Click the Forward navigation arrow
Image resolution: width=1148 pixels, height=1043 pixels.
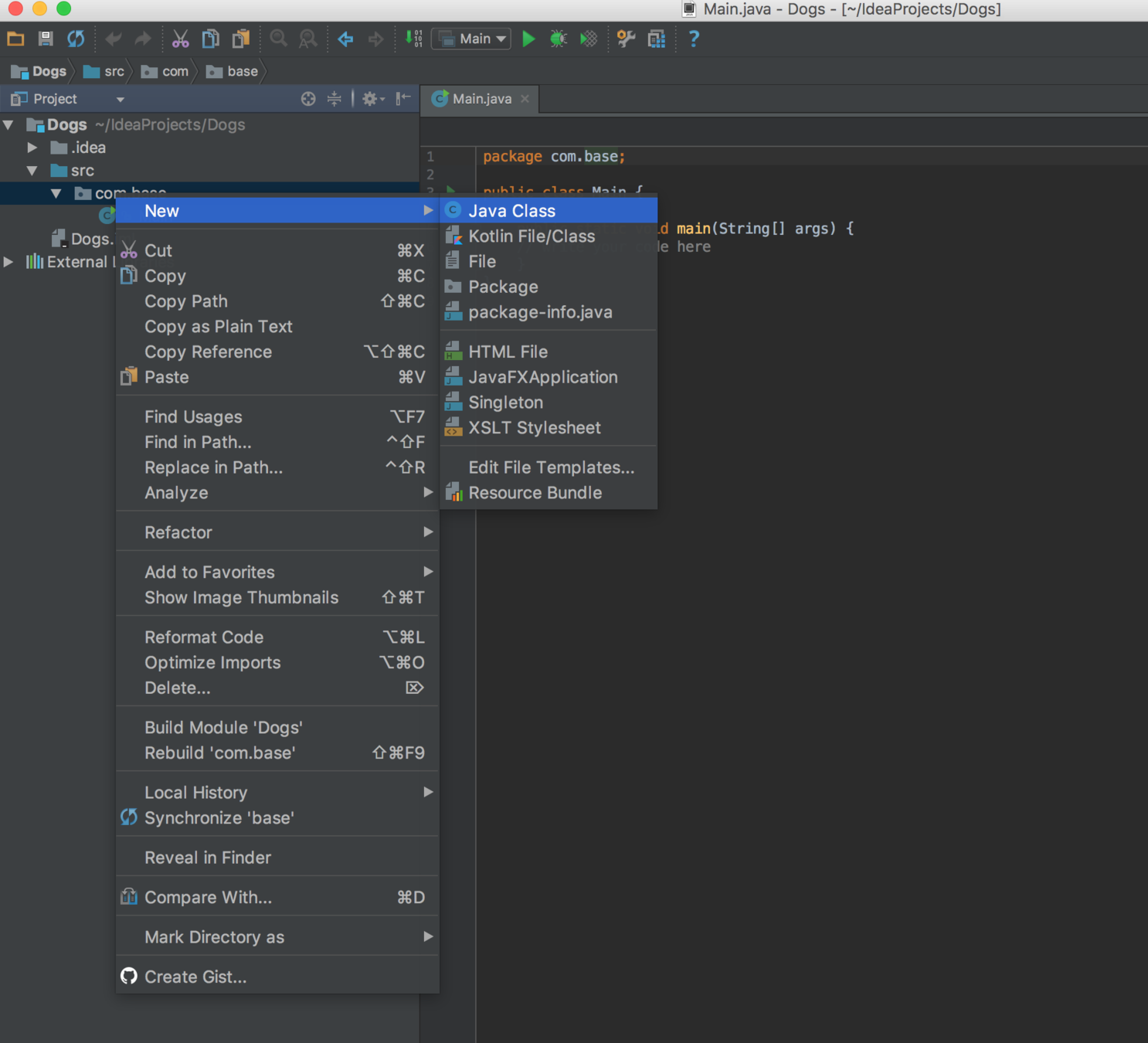coord(375,39)
